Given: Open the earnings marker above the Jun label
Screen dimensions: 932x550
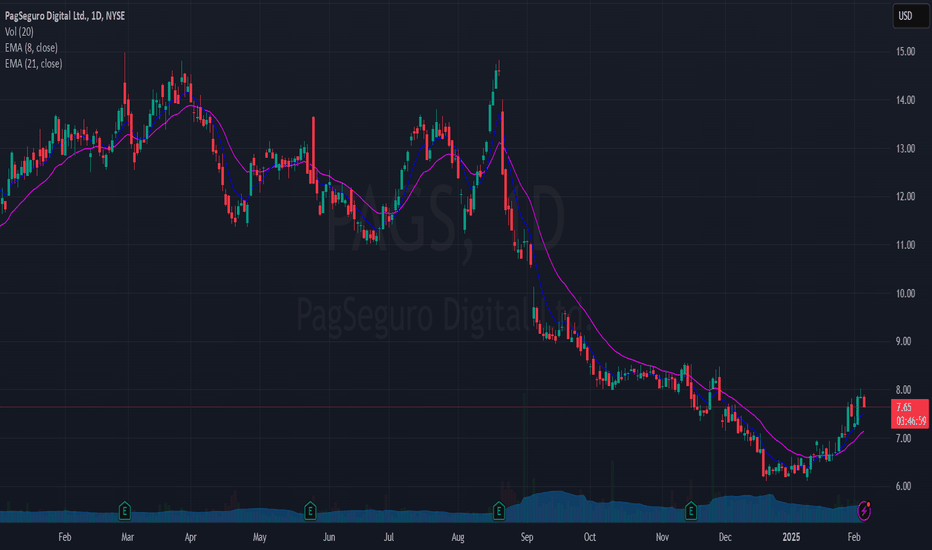Looking at the screenshot, I should coord(310,510).
